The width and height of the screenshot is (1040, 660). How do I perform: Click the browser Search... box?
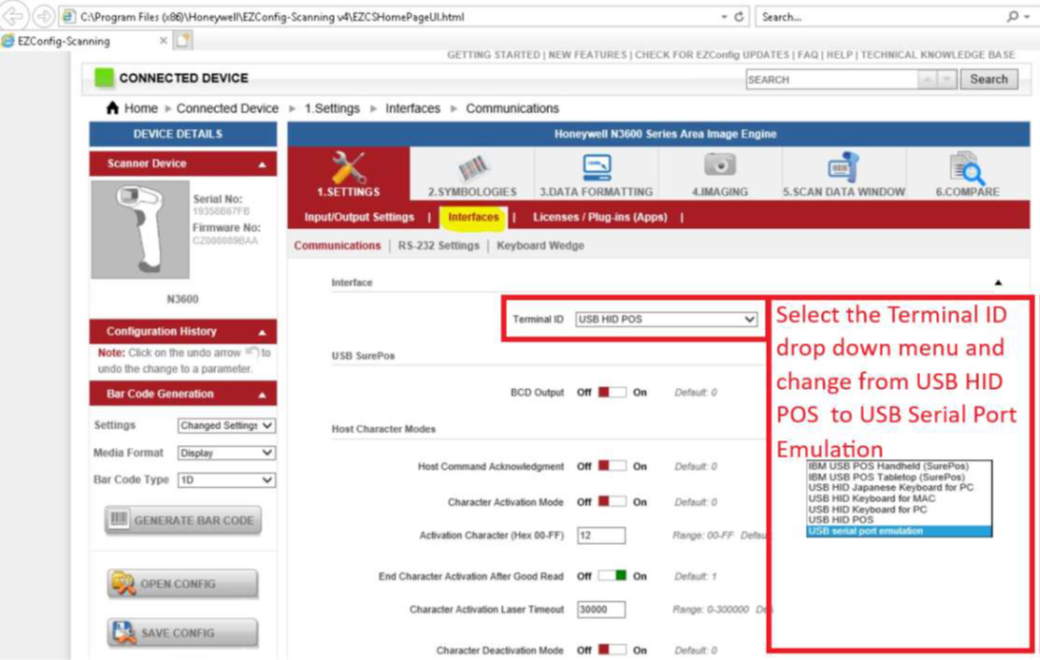(x=879, y=17)
